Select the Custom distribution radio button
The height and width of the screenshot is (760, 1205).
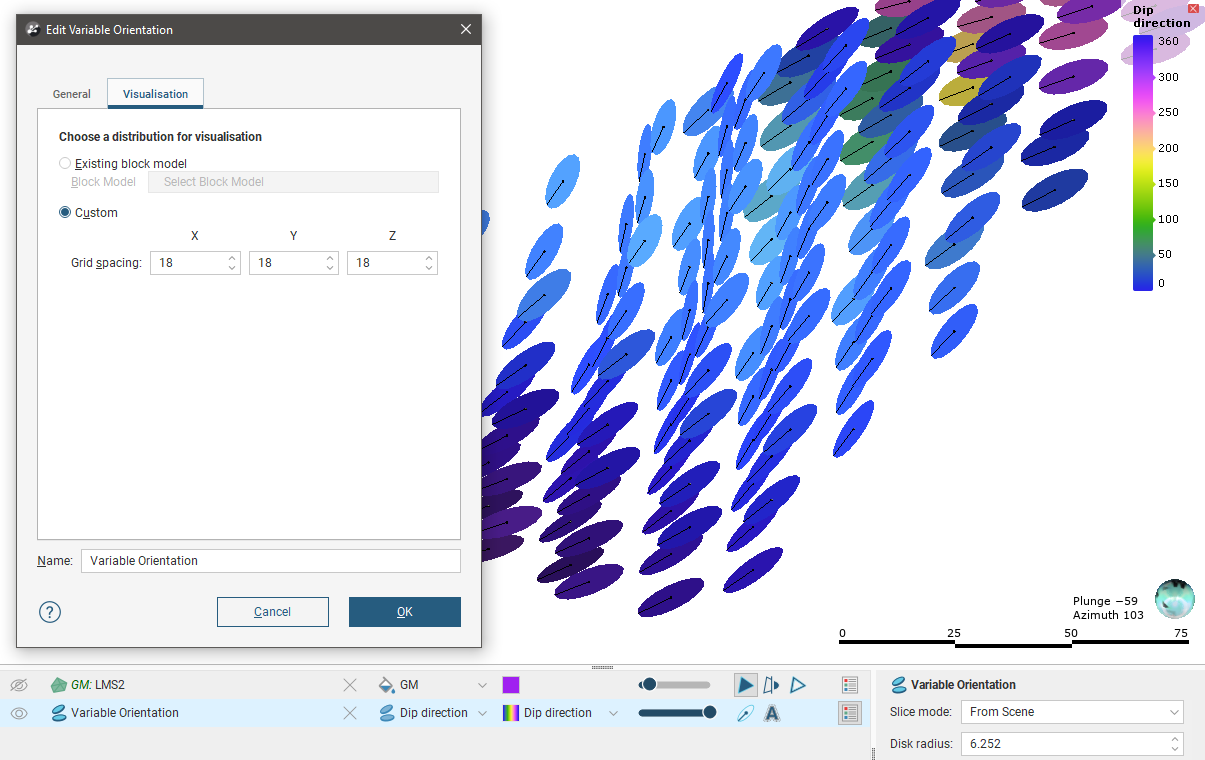point(66,212)
